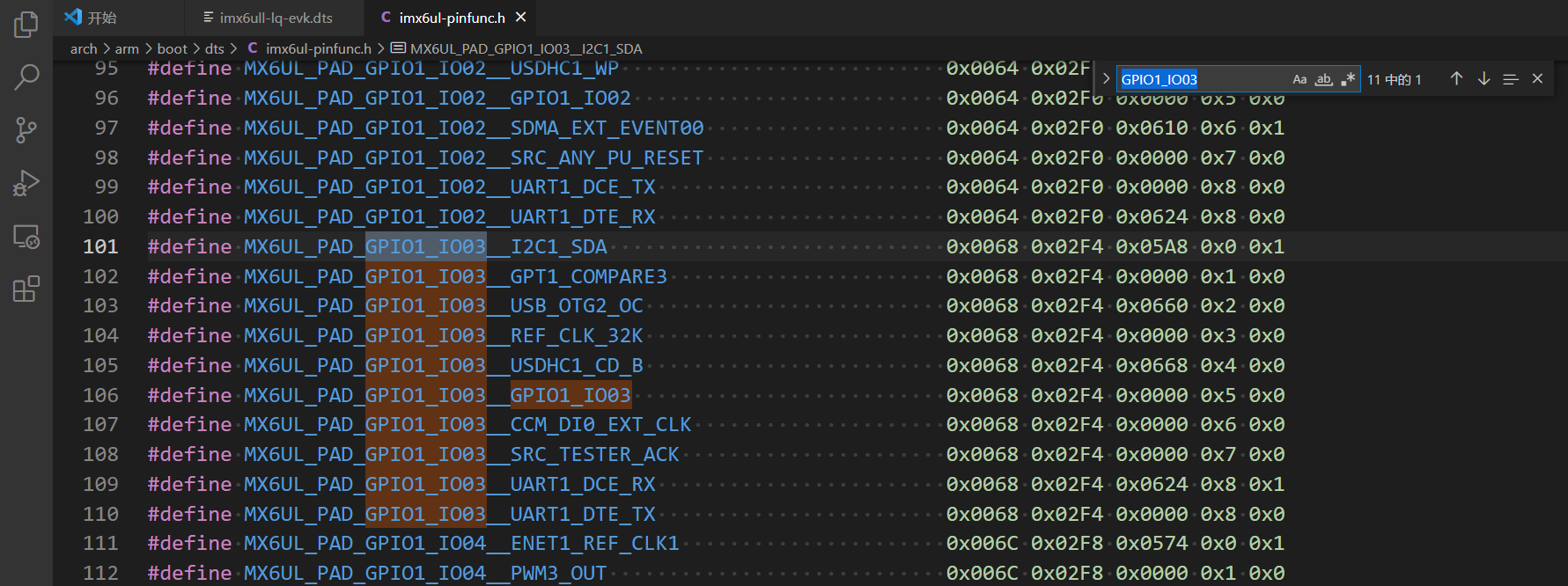Toggle Find in Selection
This screenshot has width=1568, height=586.
point(1511,78)
